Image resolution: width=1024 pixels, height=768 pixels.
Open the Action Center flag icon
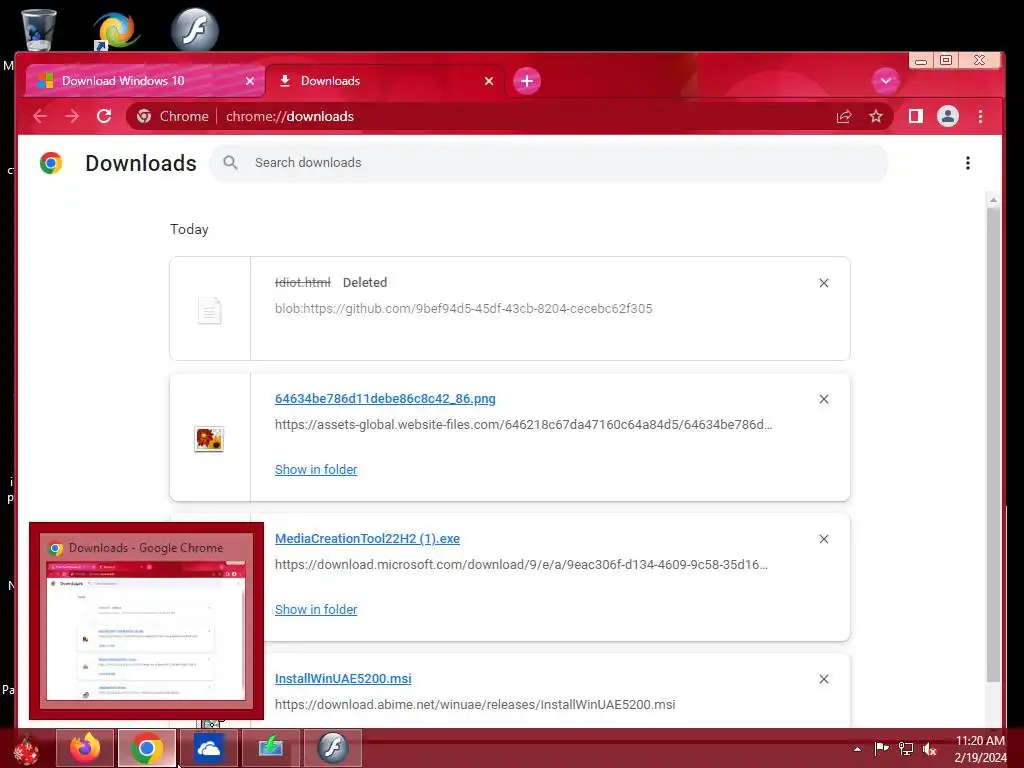pos(881,748)
